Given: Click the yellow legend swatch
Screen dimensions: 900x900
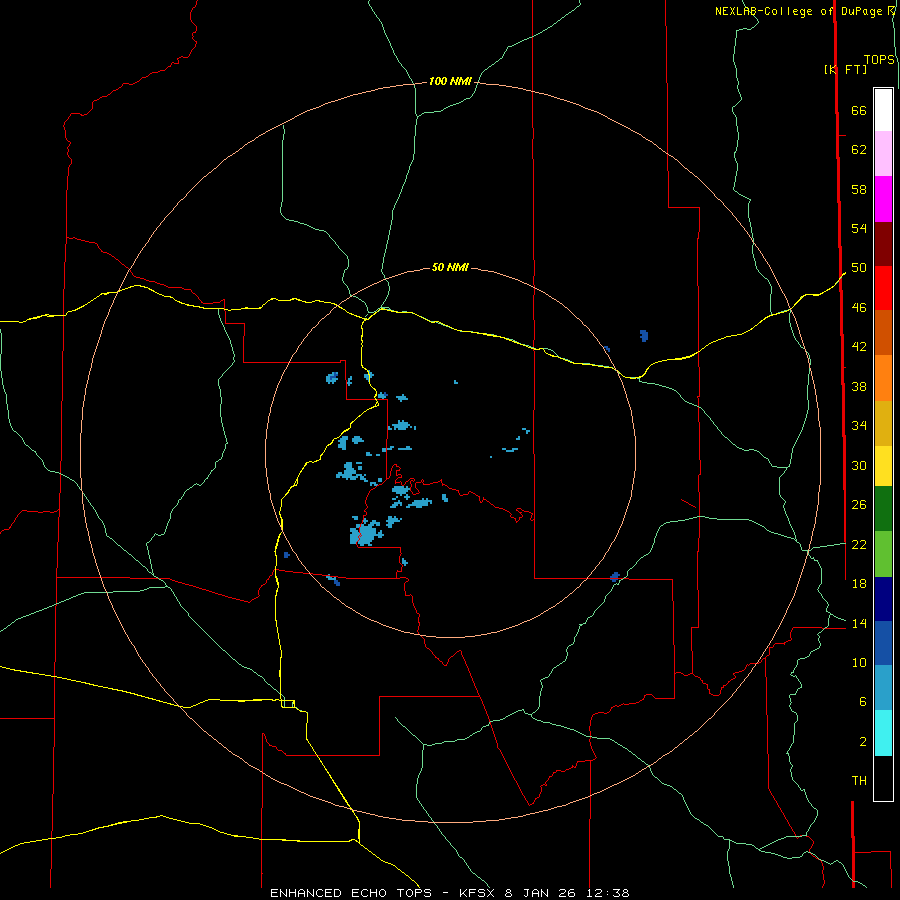Looking at the screenshot, I should coord(883,466).
